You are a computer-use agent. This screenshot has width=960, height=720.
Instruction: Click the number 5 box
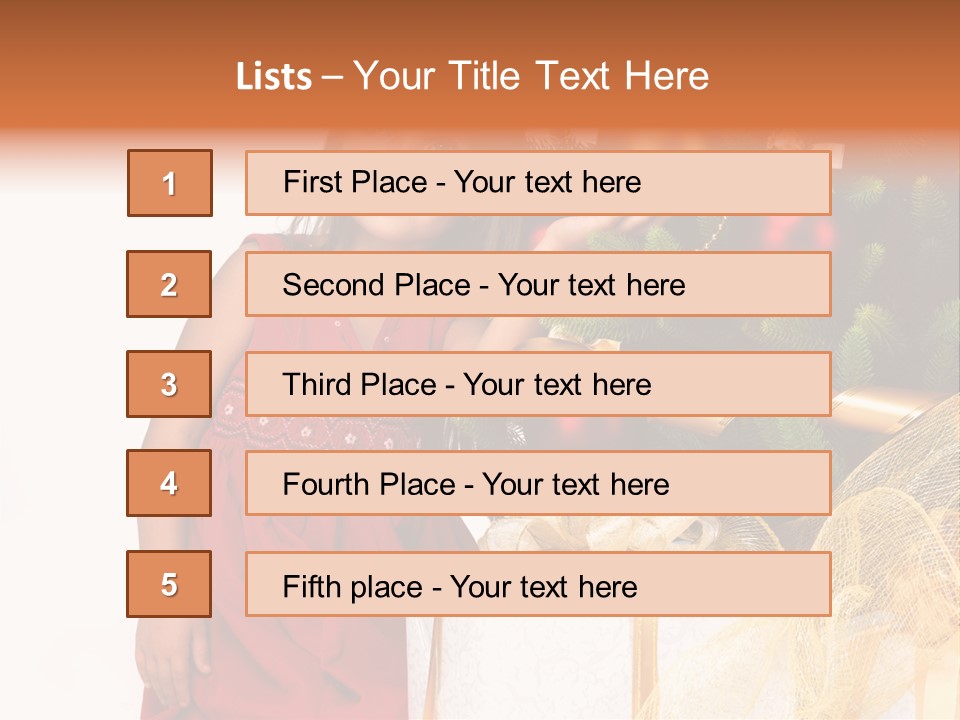(169, 584)
